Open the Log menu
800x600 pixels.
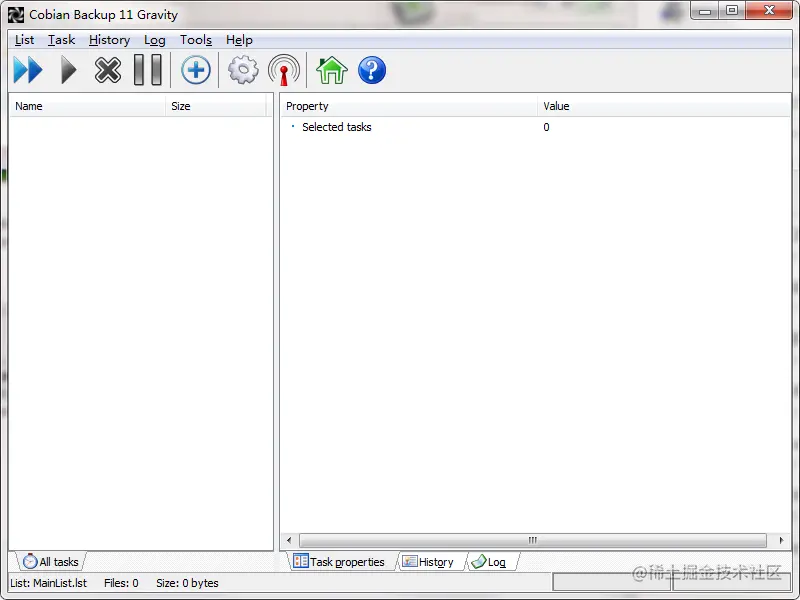click(154, 40)
